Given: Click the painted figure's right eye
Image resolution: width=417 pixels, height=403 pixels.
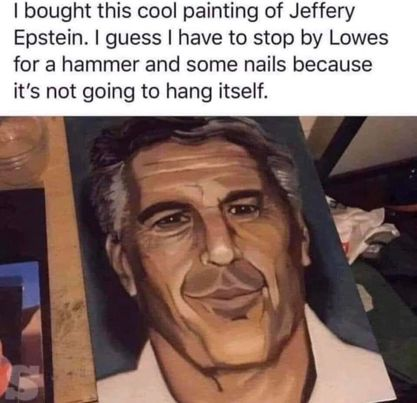Looking at the screenshot, I should pos(242,210).
